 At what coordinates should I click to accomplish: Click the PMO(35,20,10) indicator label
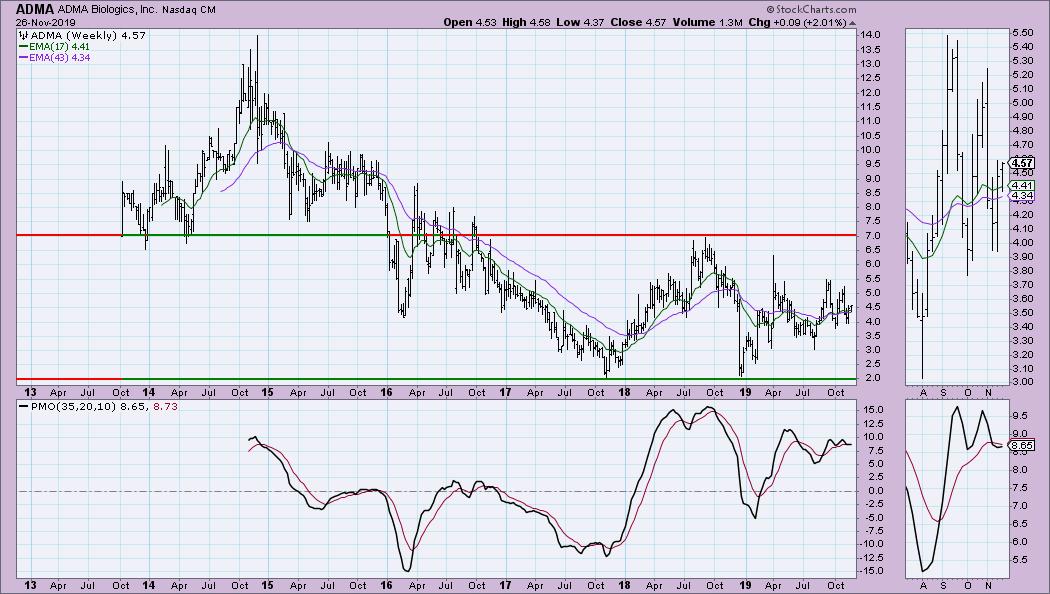74,406
